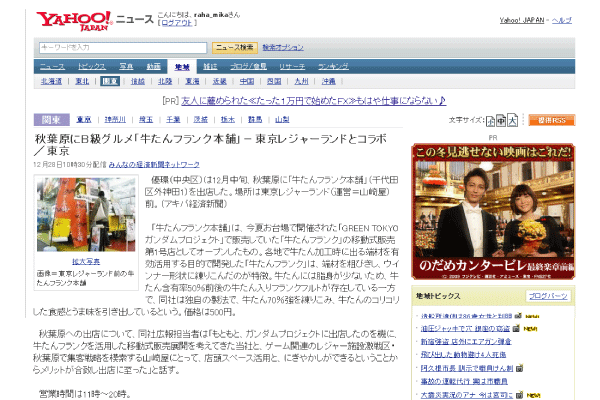Click the 地域トピックス panel heading
Screen dimensions: 600x400
438,296
